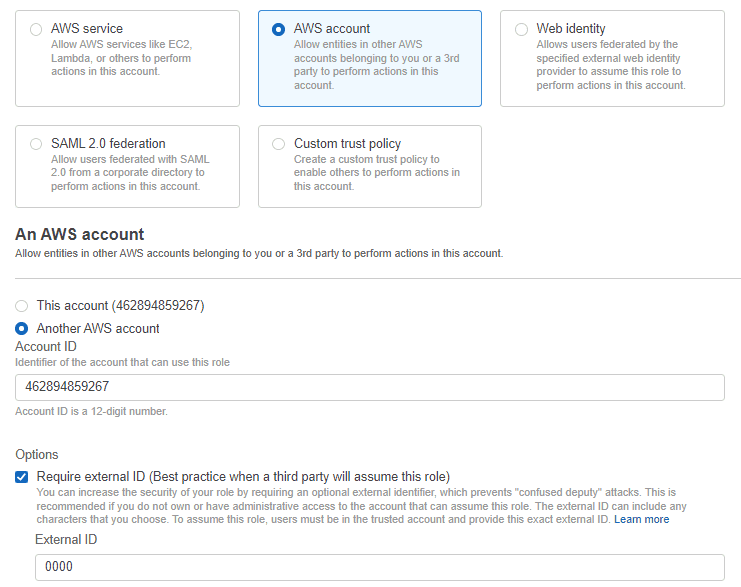The width and height of the screenshot is (741, 587).
Task: Choose Another AWS account option
Action: click(21, 328)
